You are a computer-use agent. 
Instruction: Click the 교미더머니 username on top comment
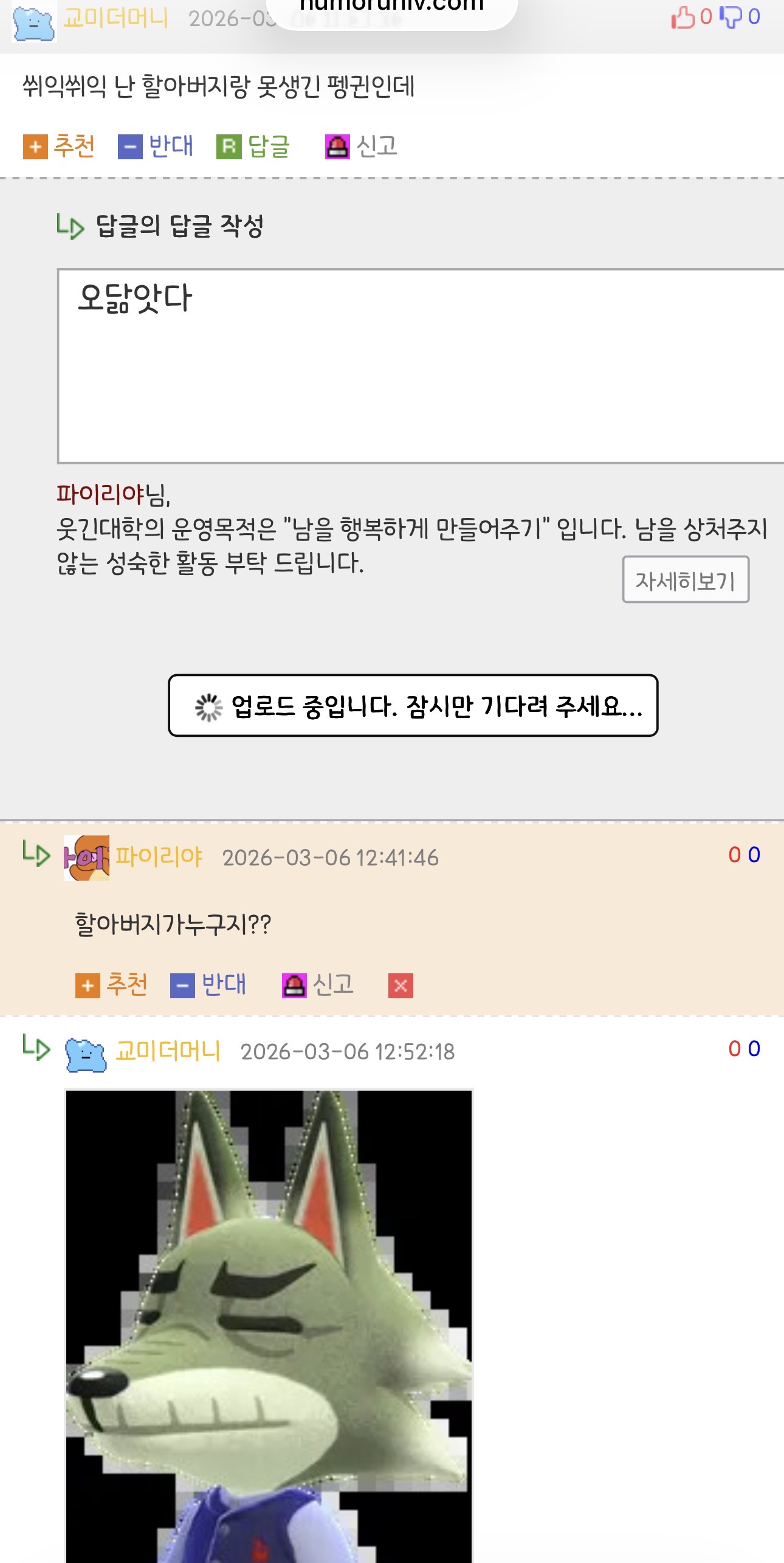(115, 18)
